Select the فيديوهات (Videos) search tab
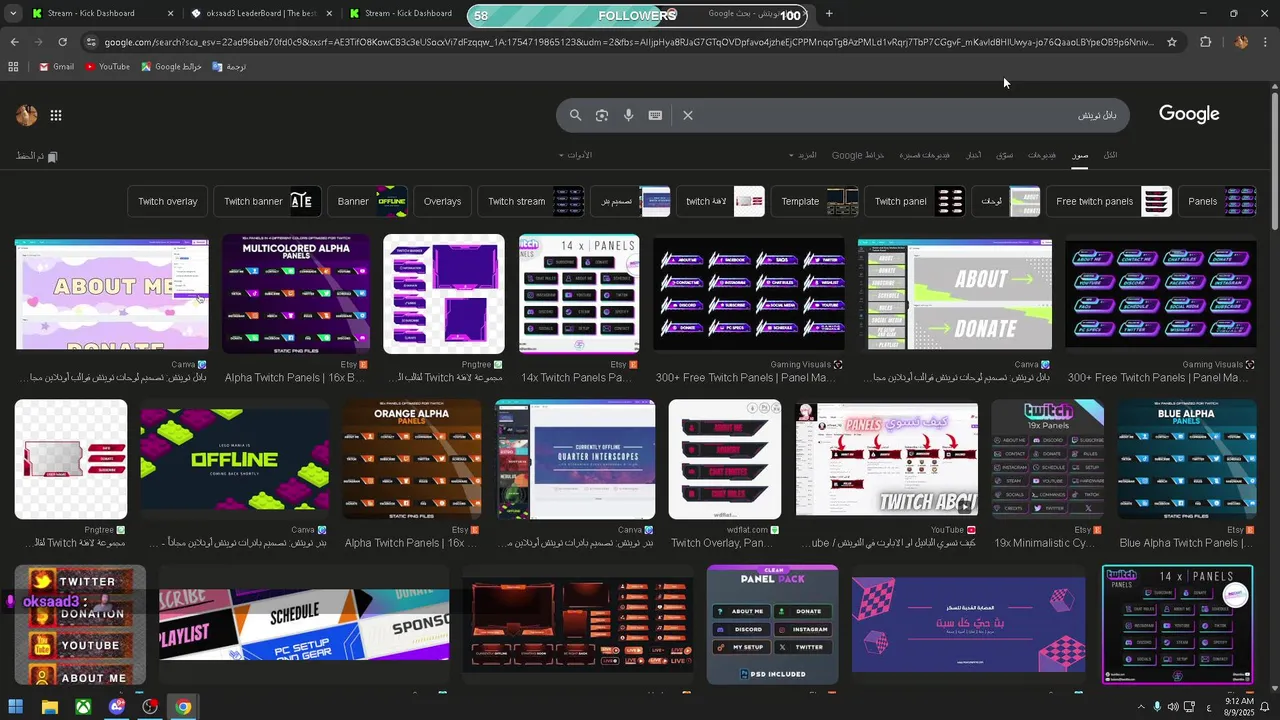 coord(1042,155)
